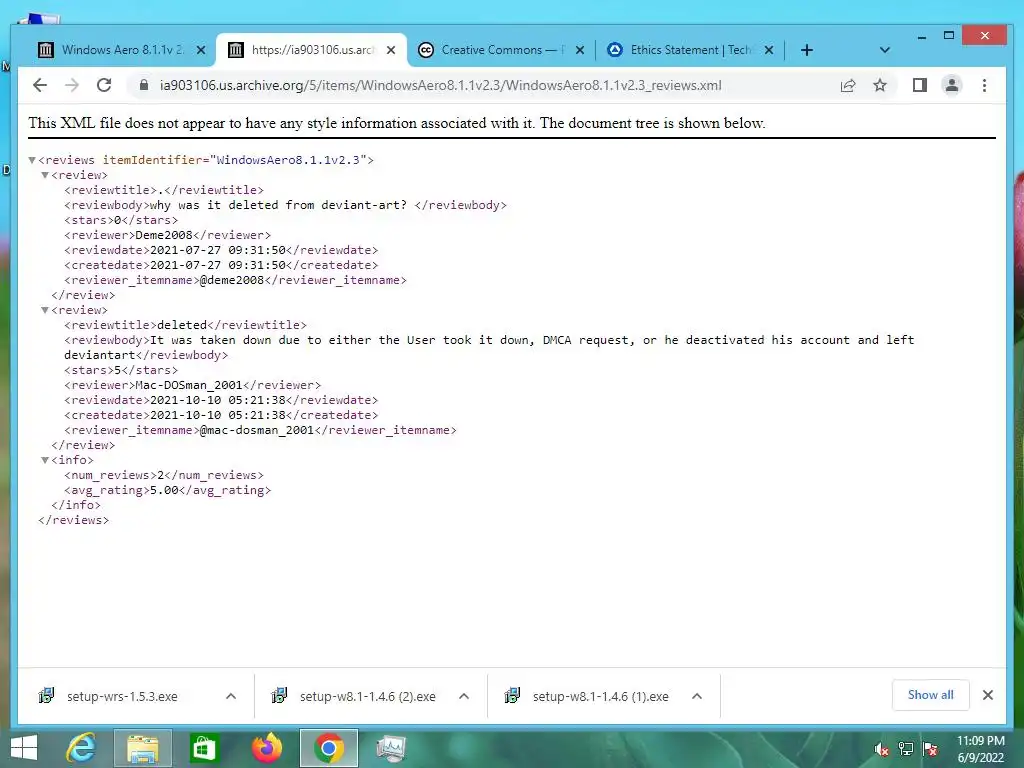Click the forward navigation arrow
This screenshot has height=768, width=1024.
click(72, 86)
